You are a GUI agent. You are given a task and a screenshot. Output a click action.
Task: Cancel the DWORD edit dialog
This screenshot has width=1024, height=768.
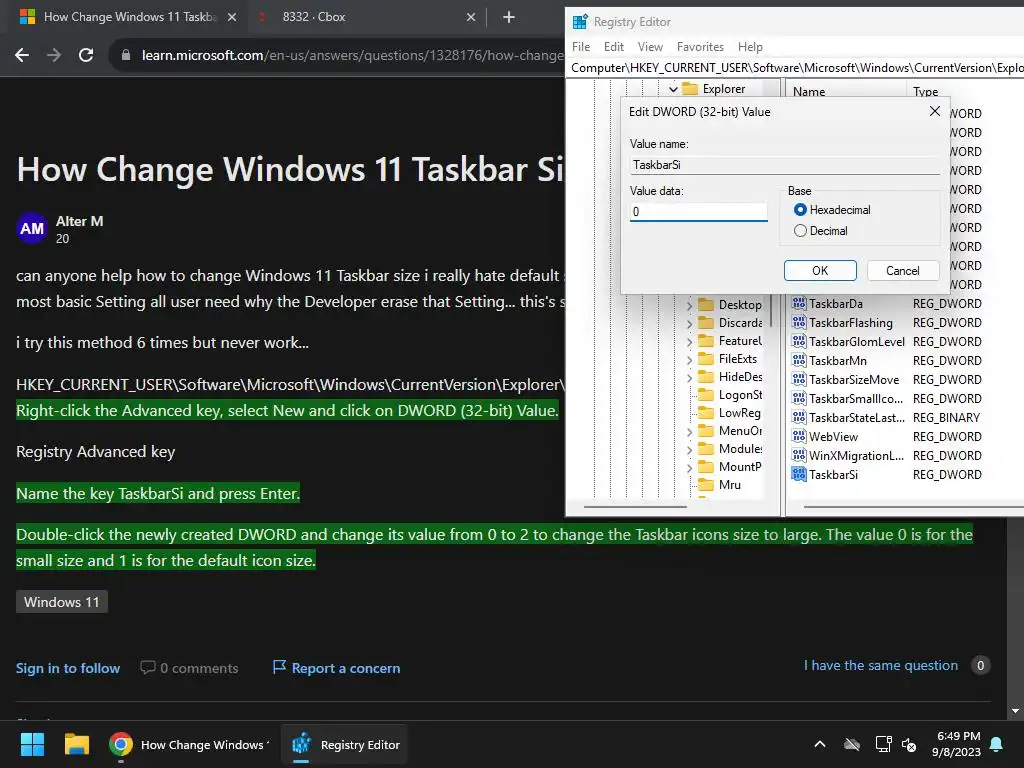tap(903, 270)
